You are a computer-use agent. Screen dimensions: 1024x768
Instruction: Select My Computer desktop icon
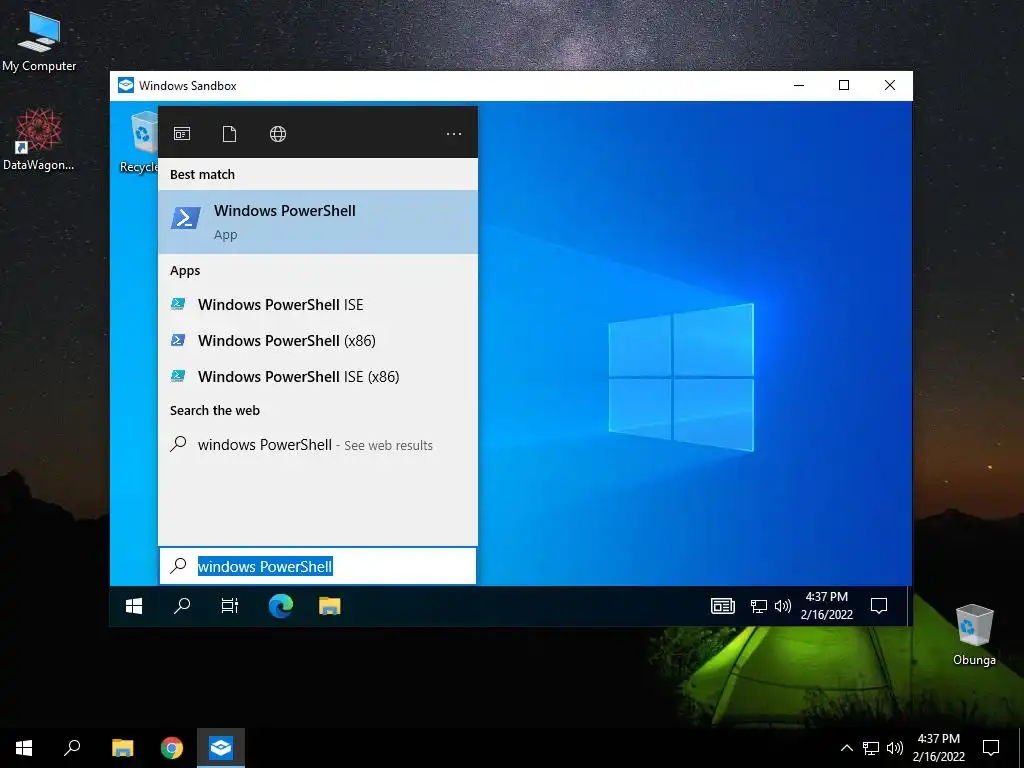39,40
